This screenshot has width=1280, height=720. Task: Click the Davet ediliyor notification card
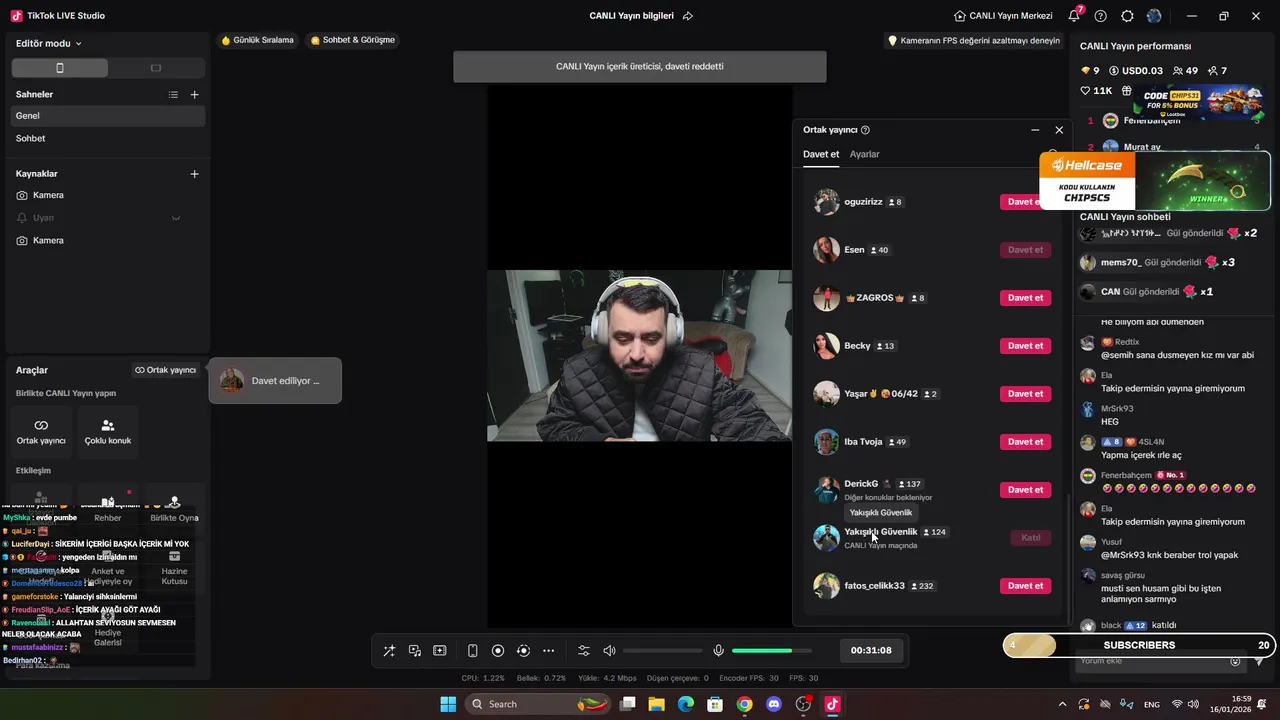(275, 381)
